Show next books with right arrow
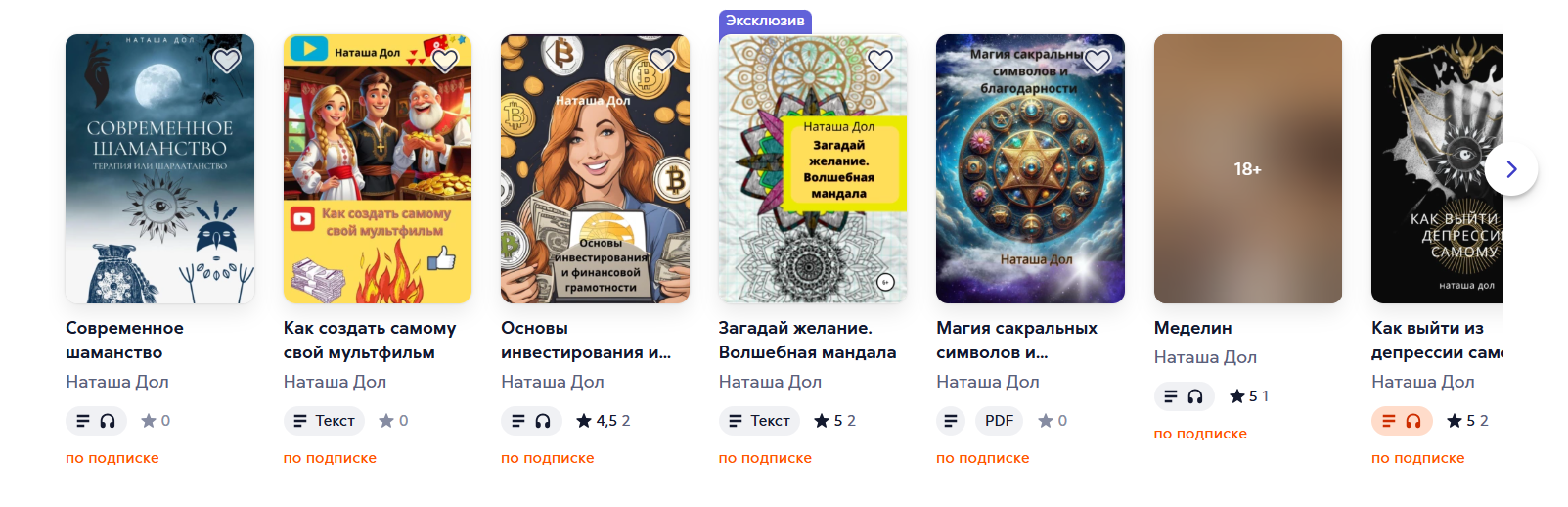Image resolution: width=1568 pixels, height=507 pixels. pyautogui.click(x=1511, y=168)
